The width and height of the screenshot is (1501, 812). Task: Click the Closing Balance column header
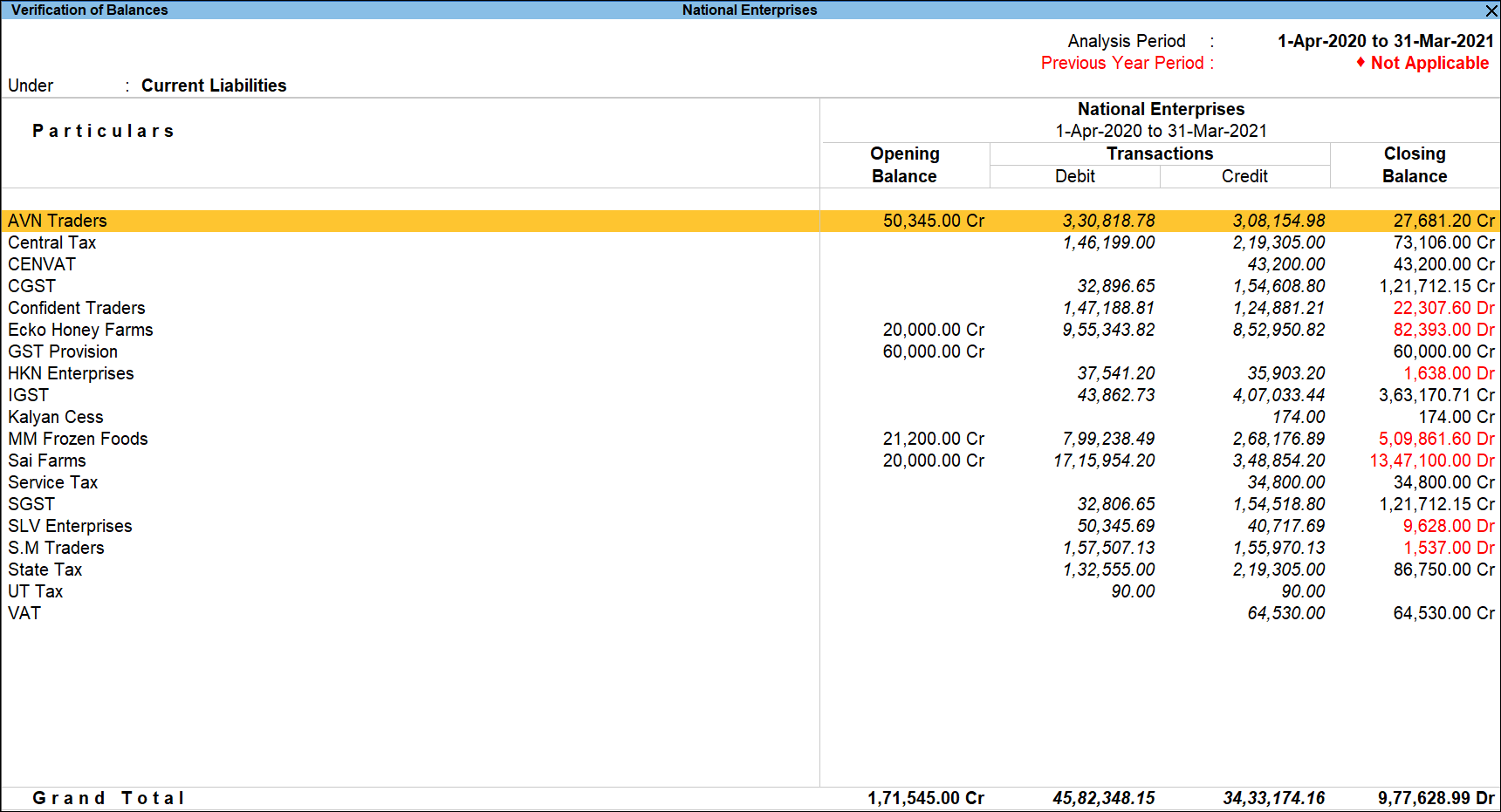click(1415, 165)
